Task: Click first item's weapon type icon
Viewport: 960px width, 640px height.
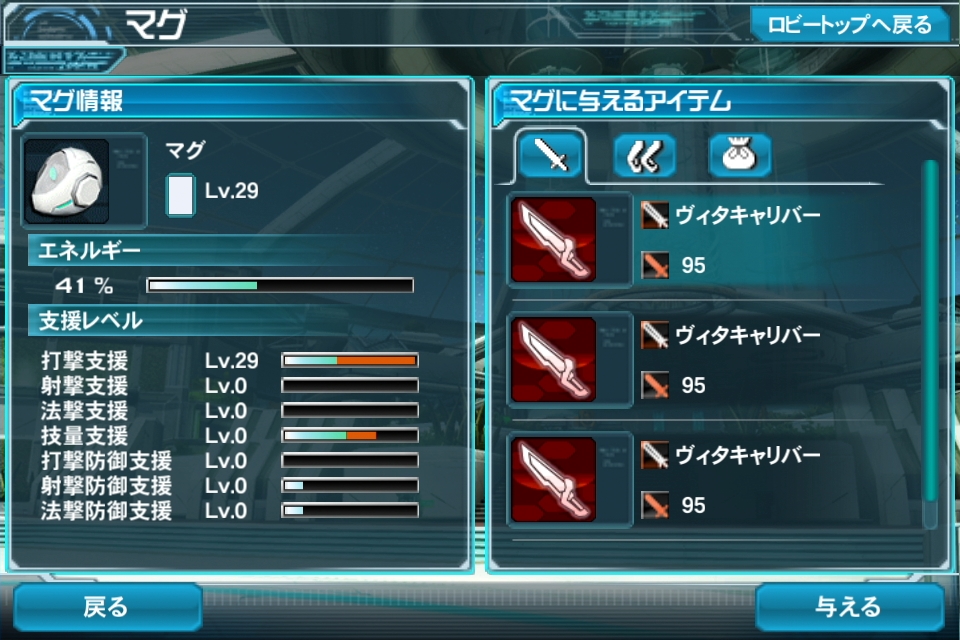Action: tap(654, 215)
